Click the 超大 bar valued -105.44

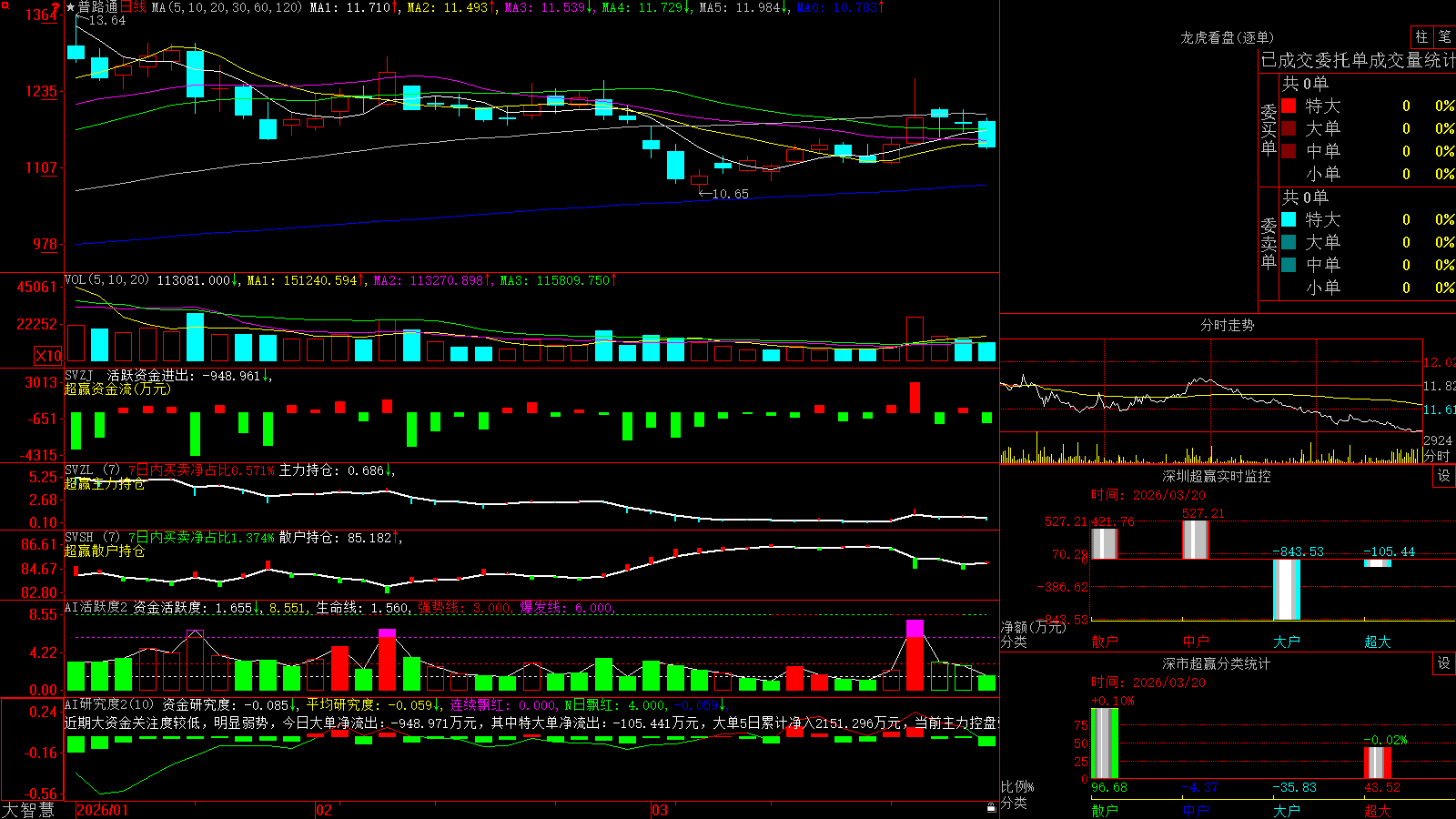pos(1378,563)
